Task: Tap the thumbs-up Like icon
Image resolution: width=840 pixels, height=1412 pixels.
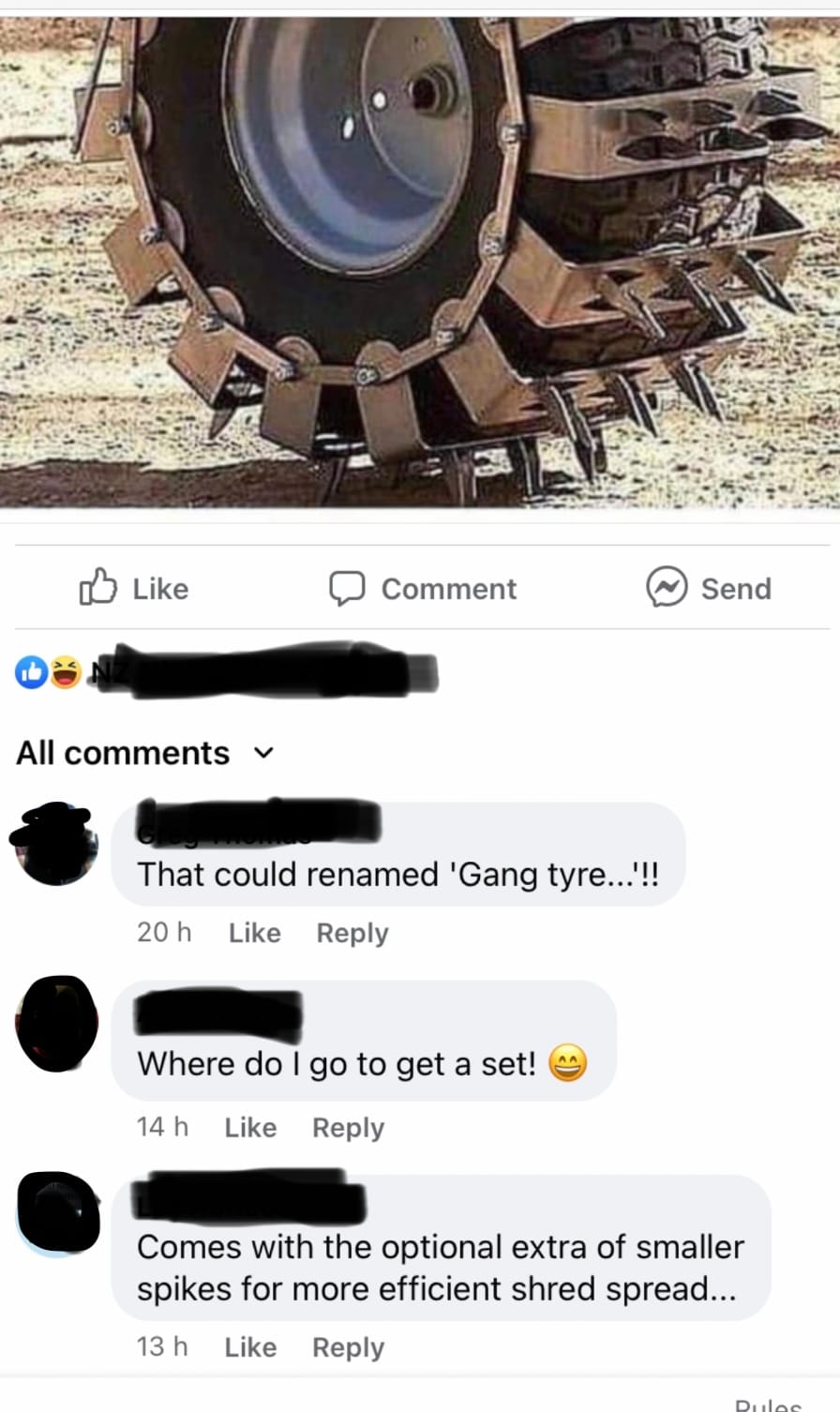Action: [x=98, y=588]
